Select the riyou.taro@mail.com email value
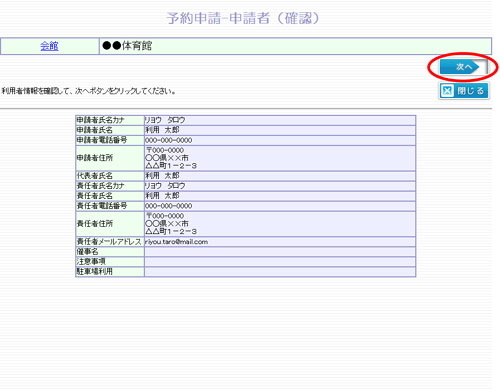Image resolution: width=500 pixels, height=390 pixels. 176,242
